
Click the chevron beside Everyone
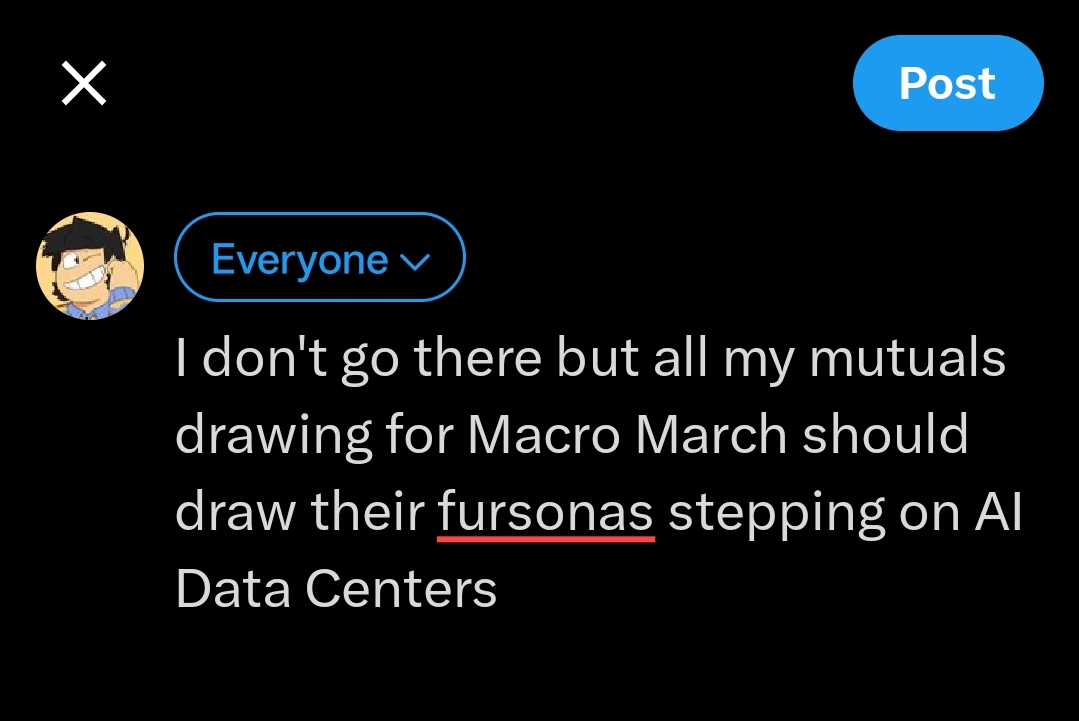[414, 263]
